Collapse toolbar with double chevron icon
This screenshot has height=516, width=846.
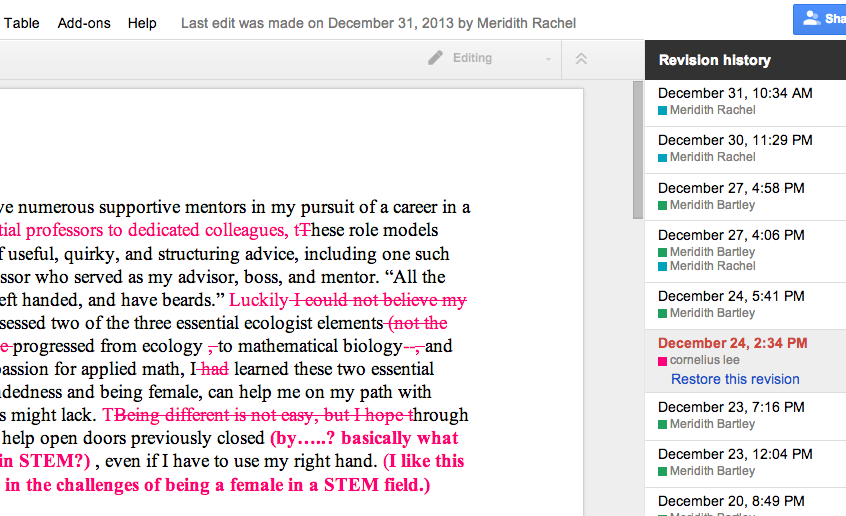click(x=581, y=59)
